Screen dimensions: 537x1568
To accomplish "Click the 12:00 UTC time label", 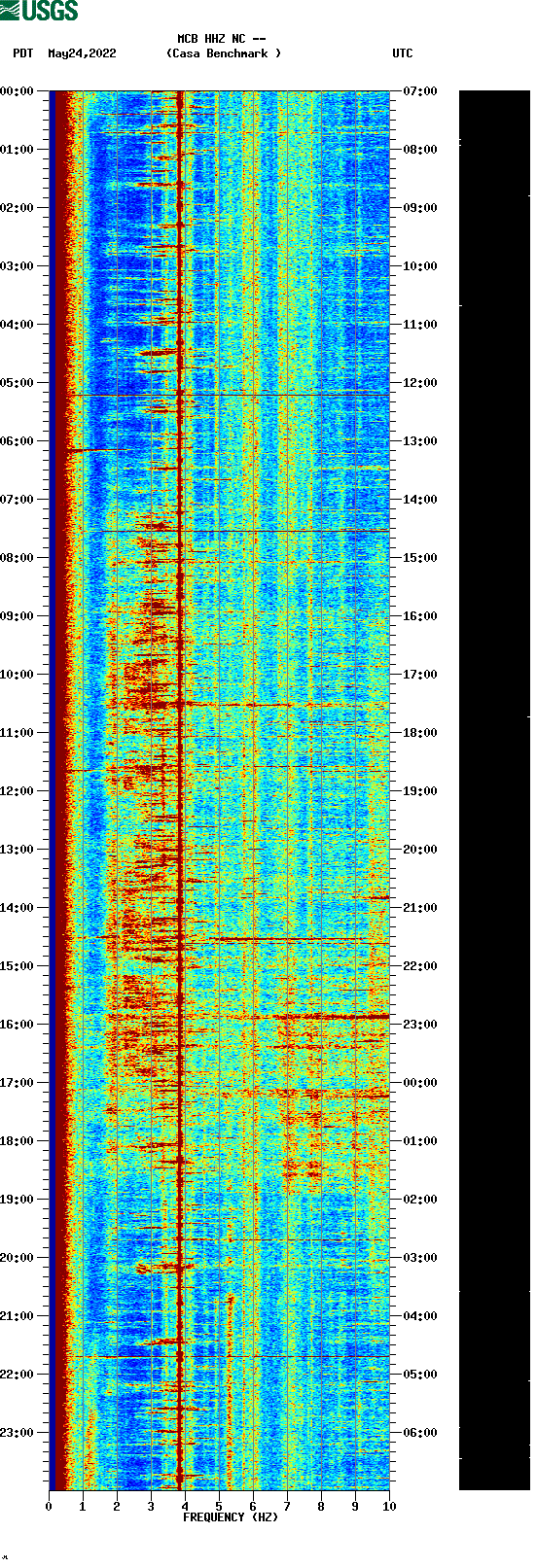I will [420, 383].
